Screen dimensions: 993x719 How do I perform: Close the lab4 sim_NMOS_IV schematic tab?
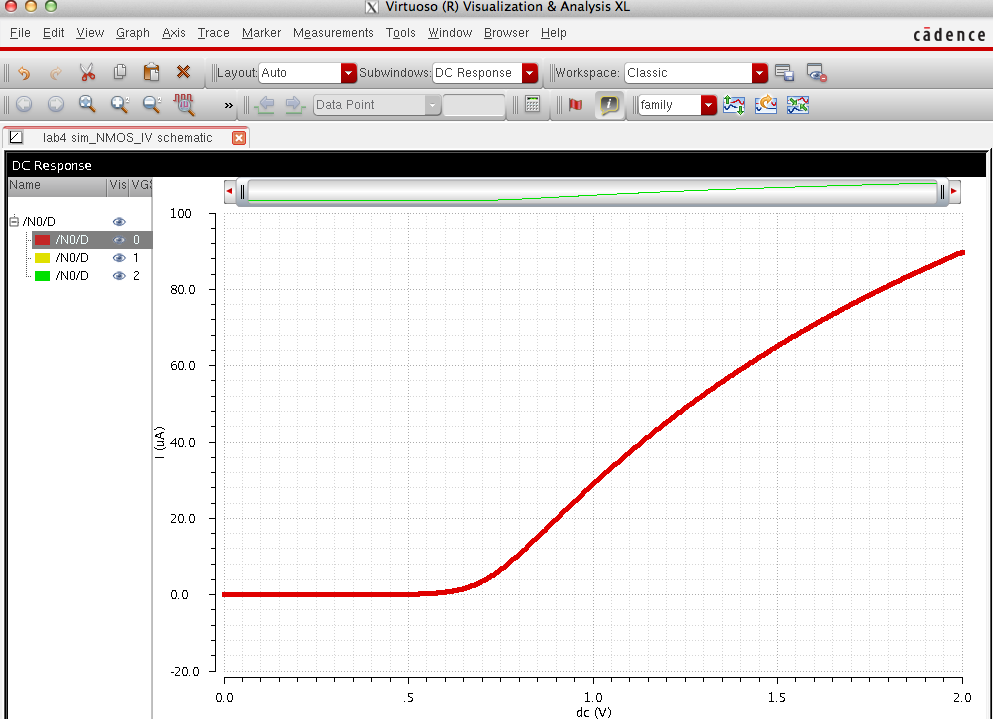238,137
